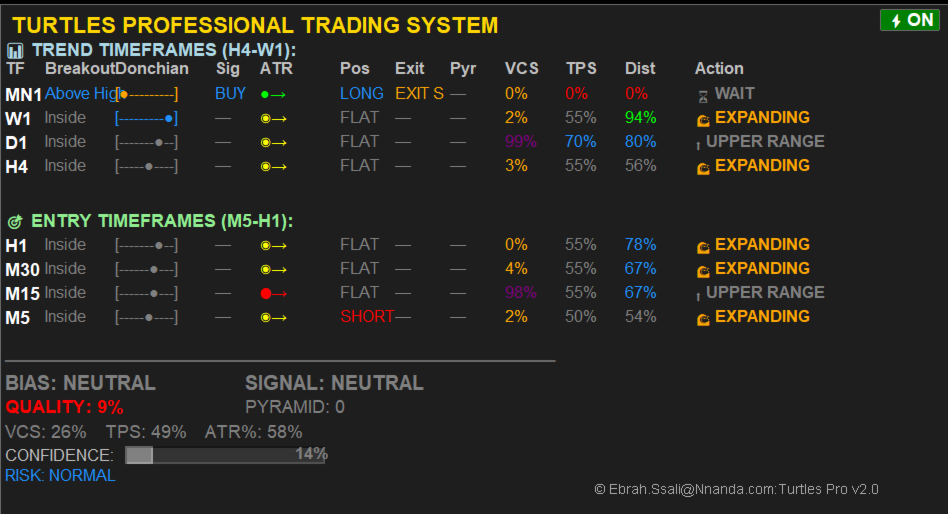
Task: Toggle the green ON power button
Action: (x=909, y=20)
